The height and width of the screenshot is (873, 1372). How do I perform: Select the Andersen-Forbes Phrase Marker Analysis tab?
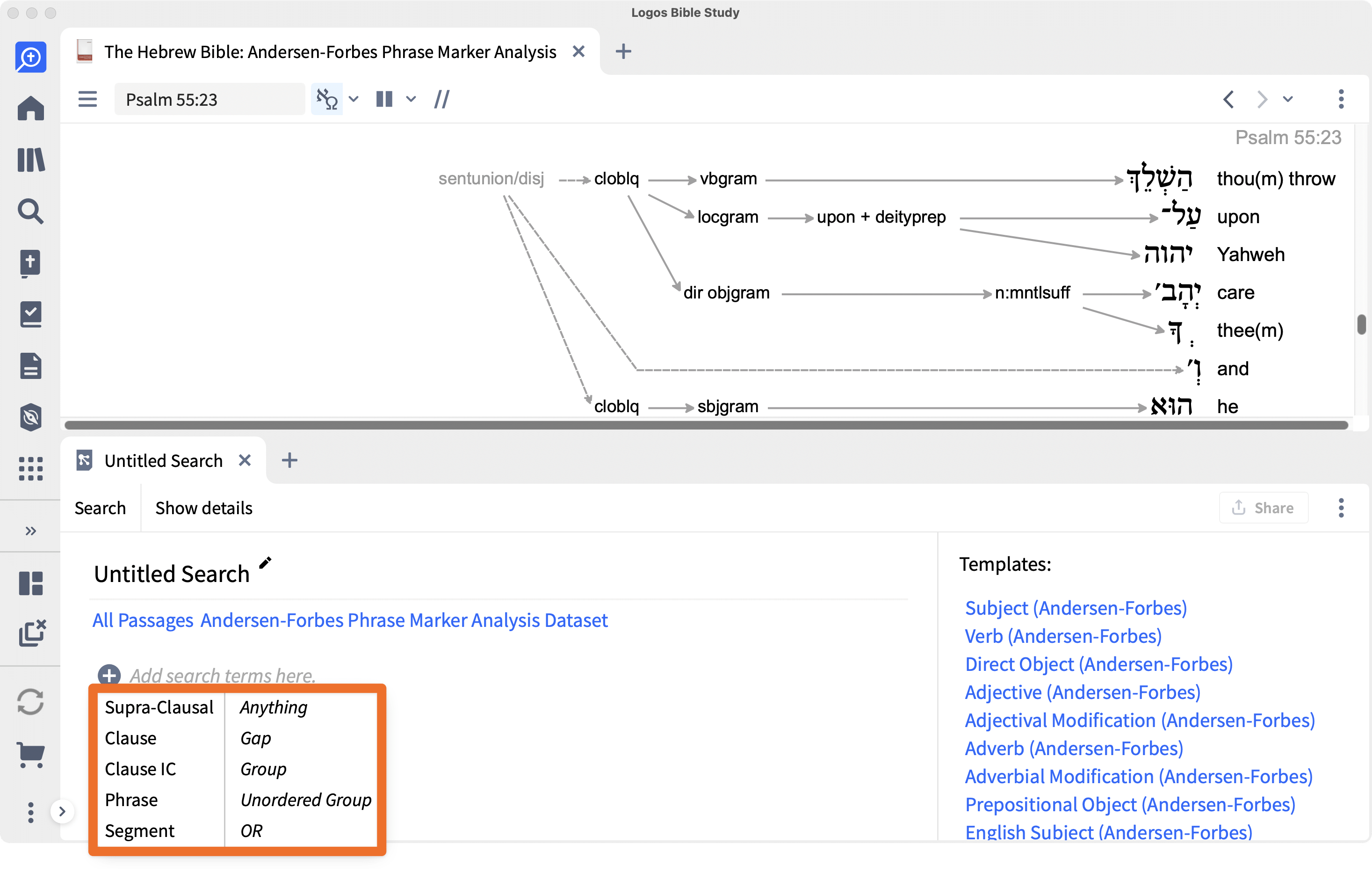pyautogui.click(x=330, y=52)
